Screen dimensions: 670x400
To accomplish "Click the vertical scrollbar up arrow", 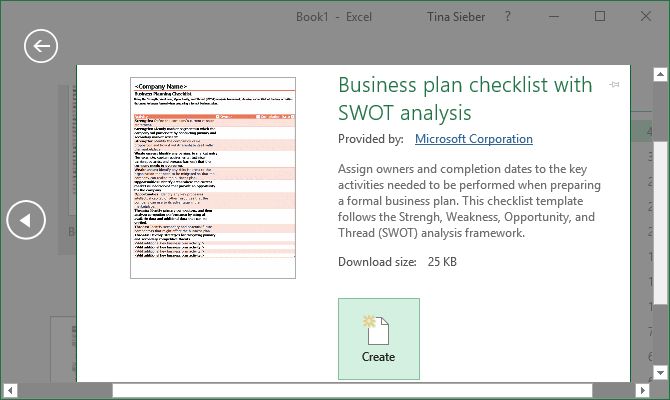I will 660,74.
